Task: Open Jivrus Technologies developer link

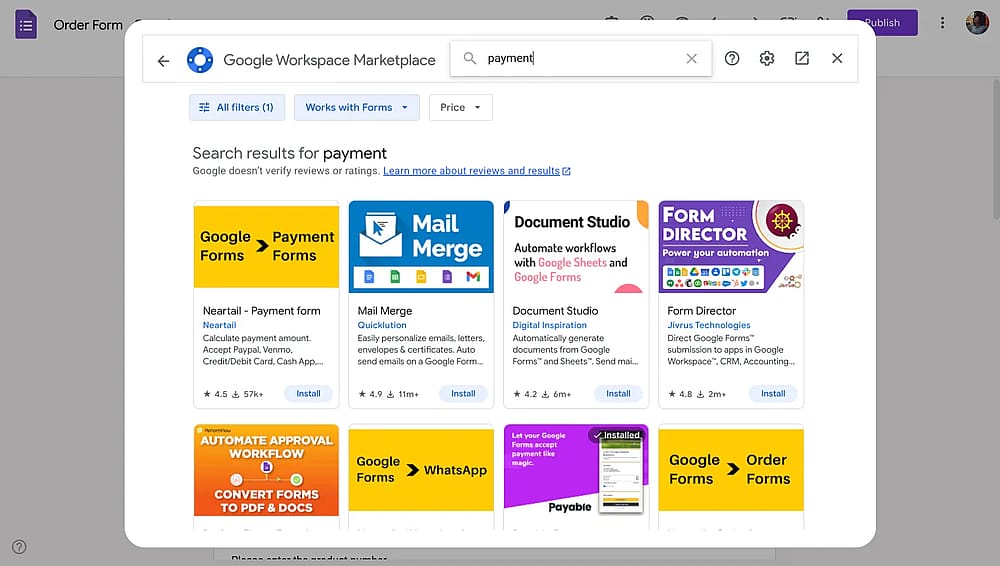Action: click(x=709, y=325)
